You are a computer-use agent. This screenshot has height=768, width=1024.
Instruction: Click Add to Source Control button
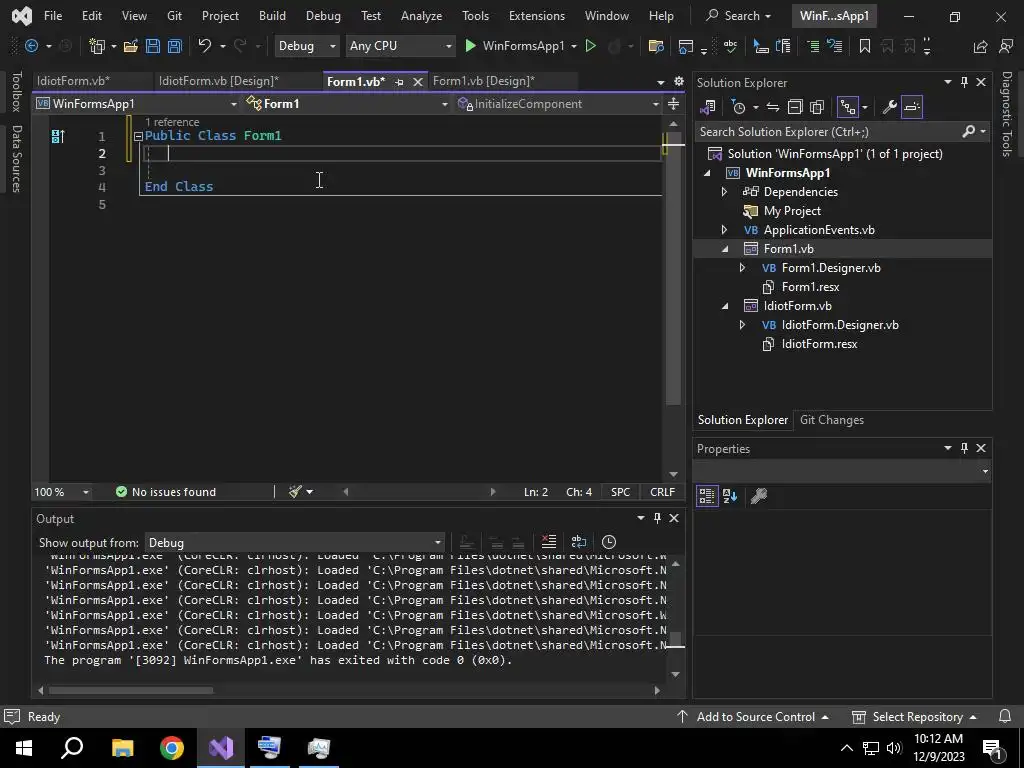(x=755, y=716)
